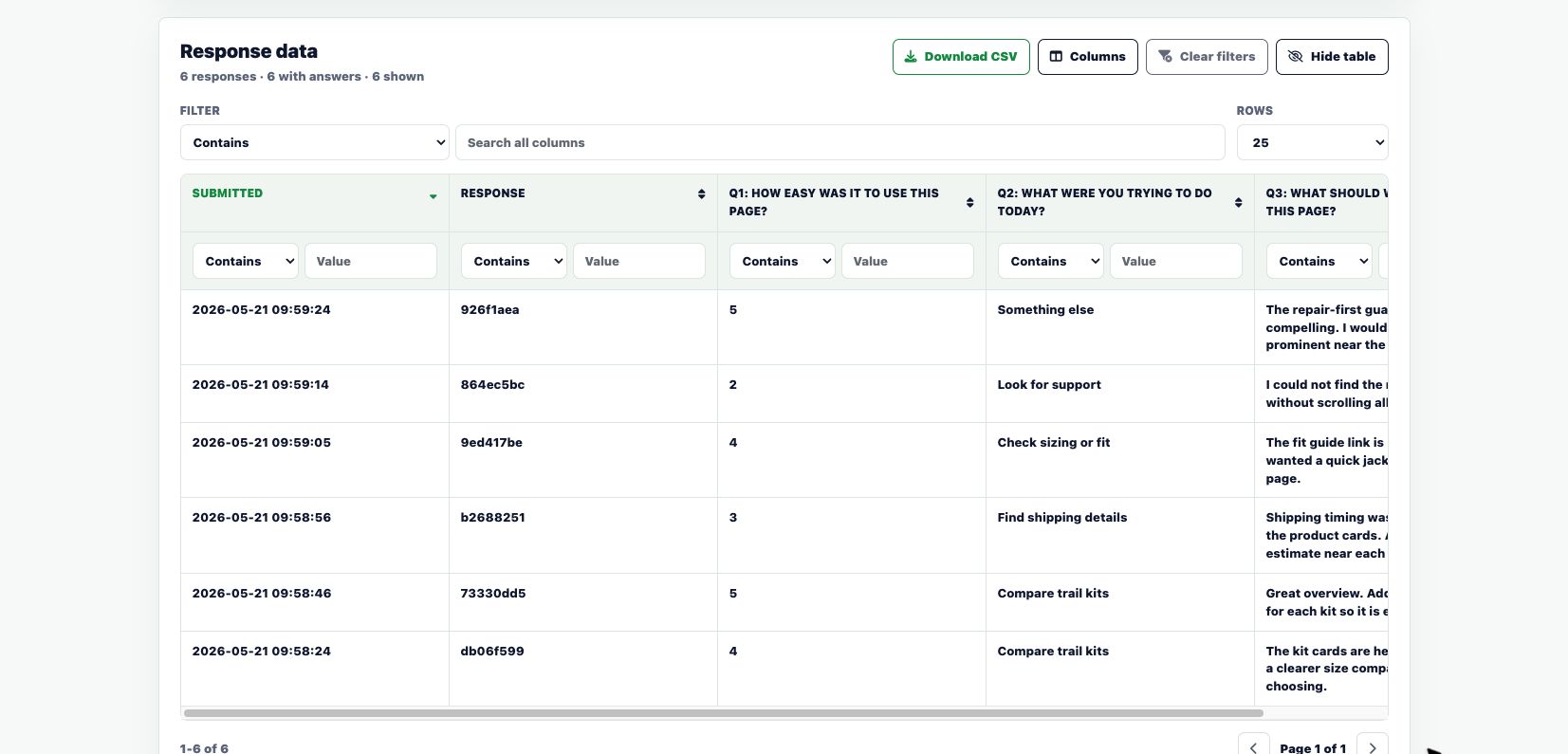
Task: Go to next page with right chevron
Action: [x=1373, y=747]
